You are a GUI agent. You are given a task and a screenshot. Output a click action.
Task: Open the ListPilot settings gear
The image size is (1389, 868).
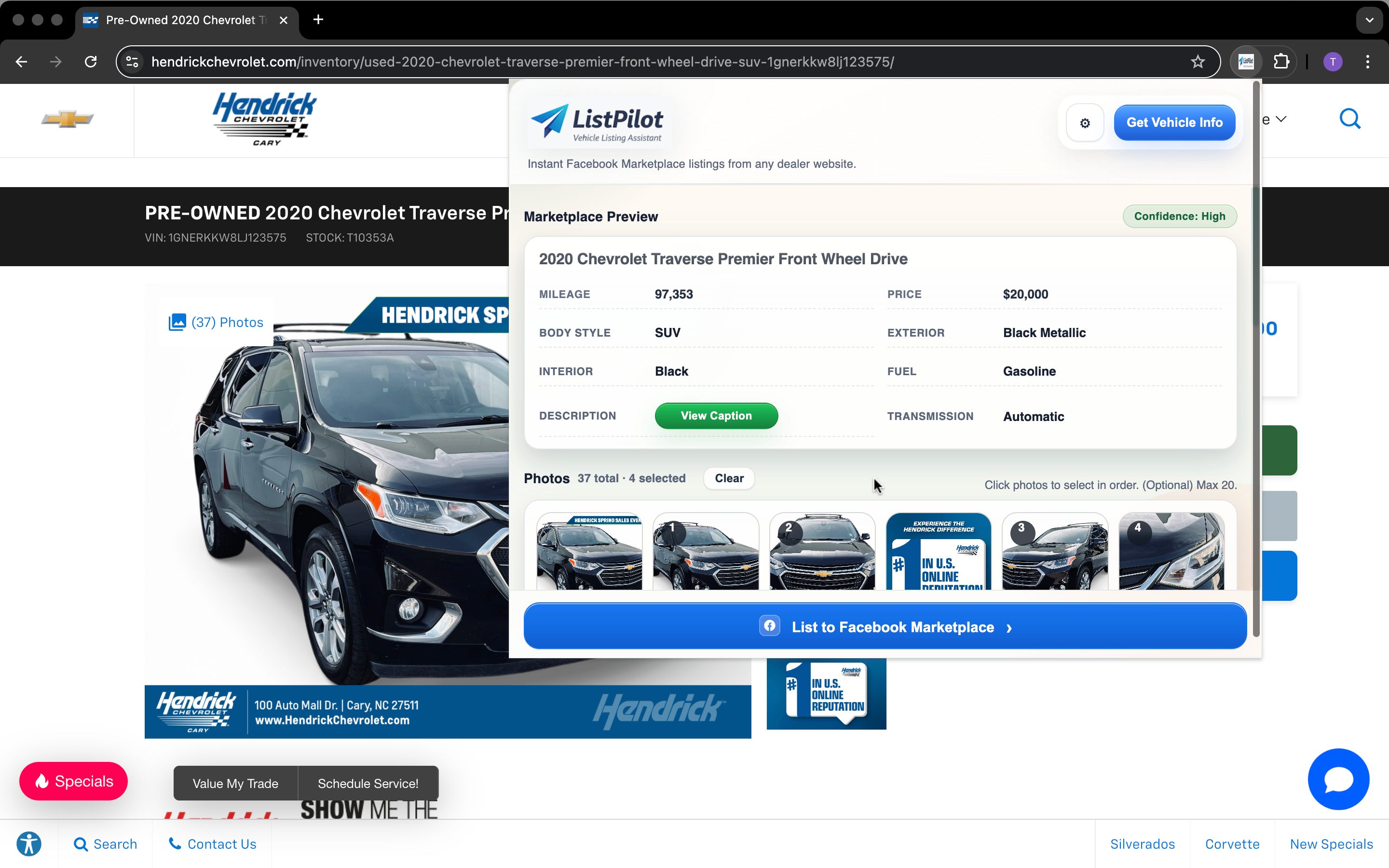pos(1084,122)
